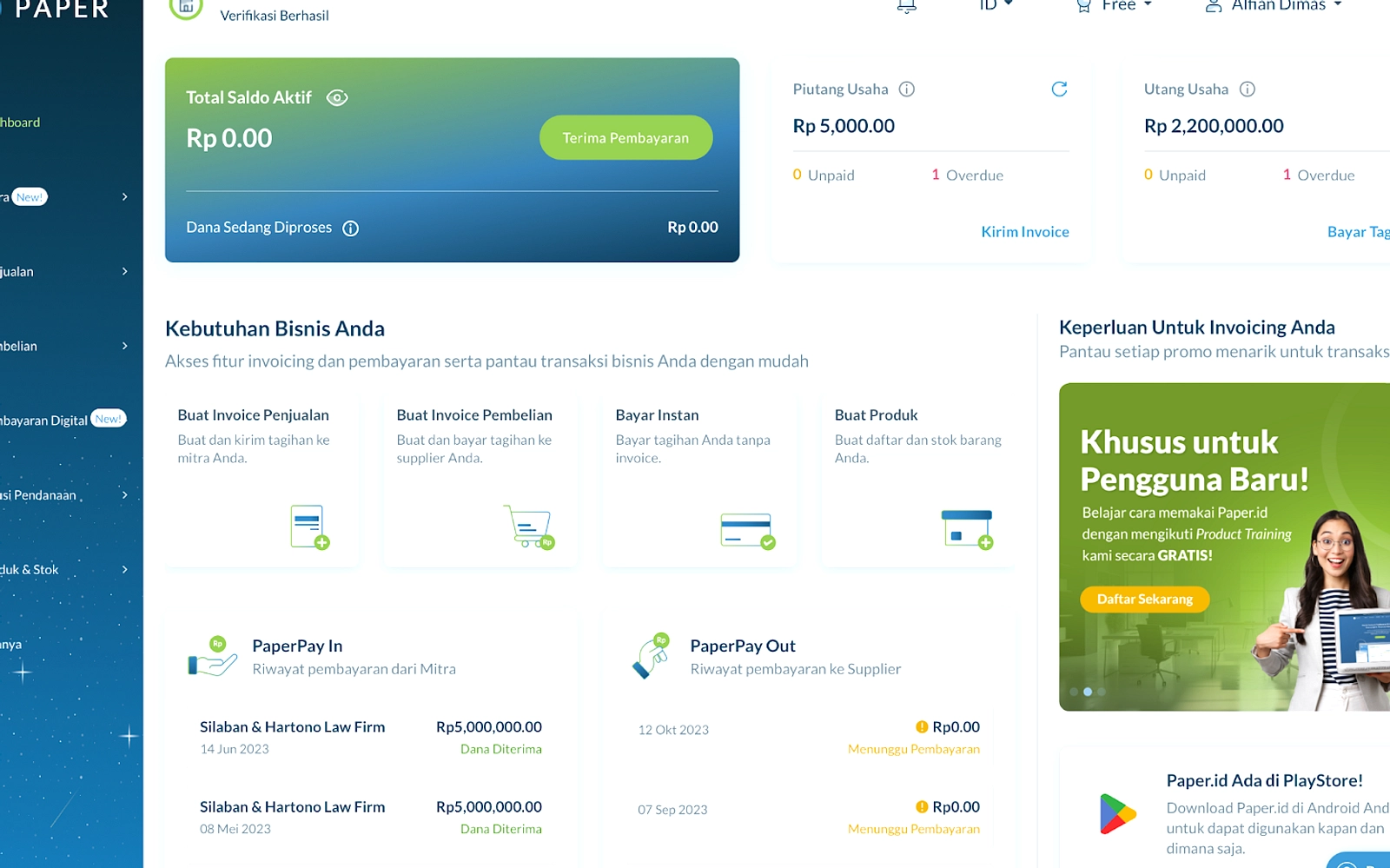
Task: Click the 1 Overdue count under Piutang Usaha
Action: 967,176
